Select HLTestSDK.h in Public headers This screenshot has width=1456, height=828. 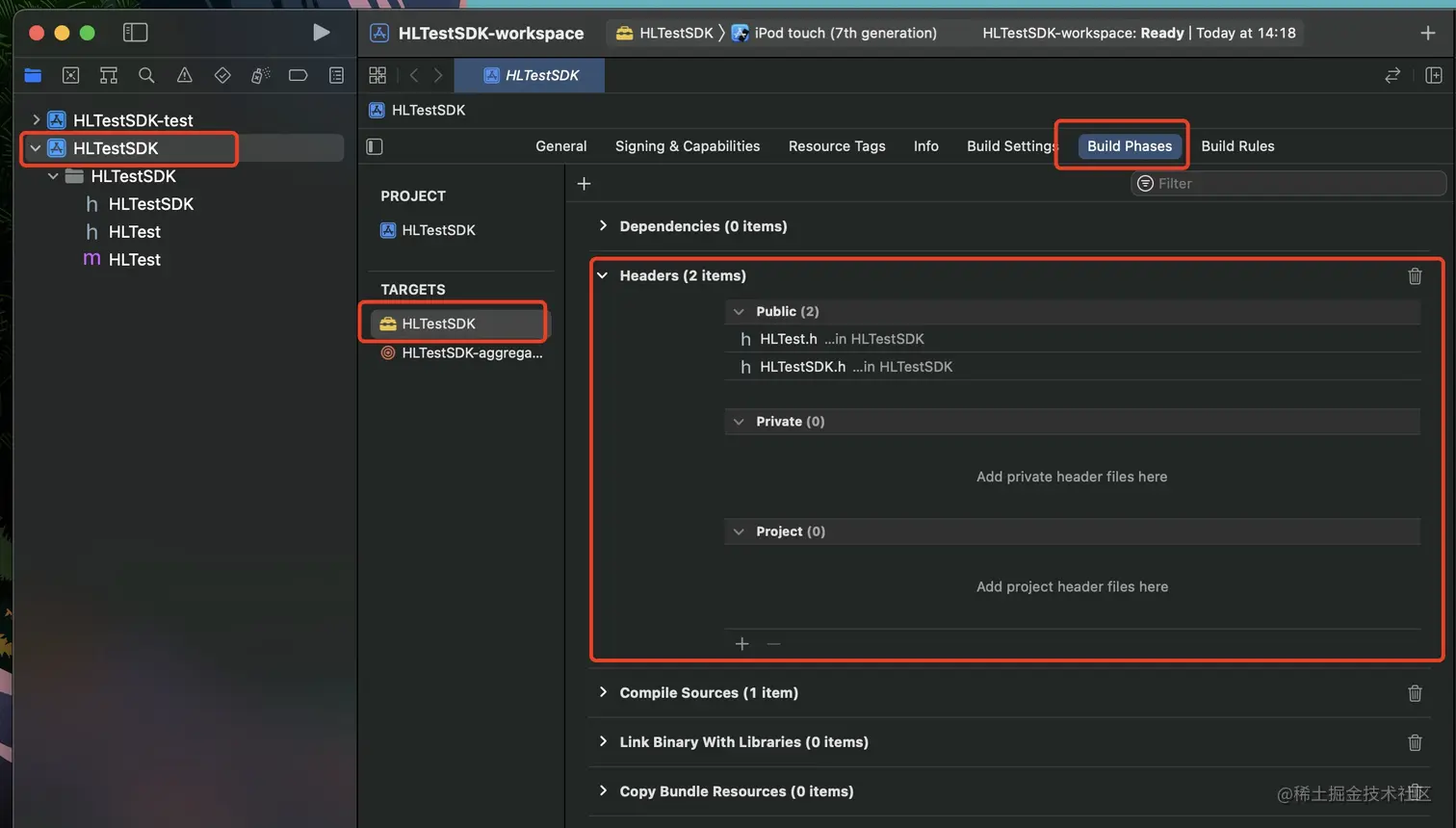click(x=1072, y=367)
